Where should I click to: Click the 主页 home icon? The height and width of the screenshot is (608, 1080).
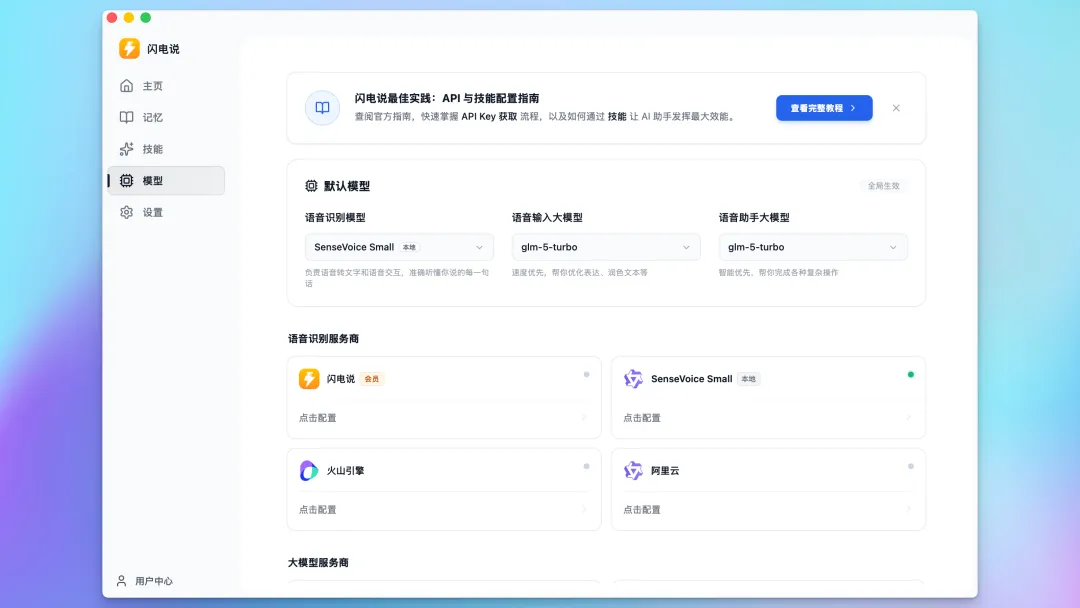point(126,85)
